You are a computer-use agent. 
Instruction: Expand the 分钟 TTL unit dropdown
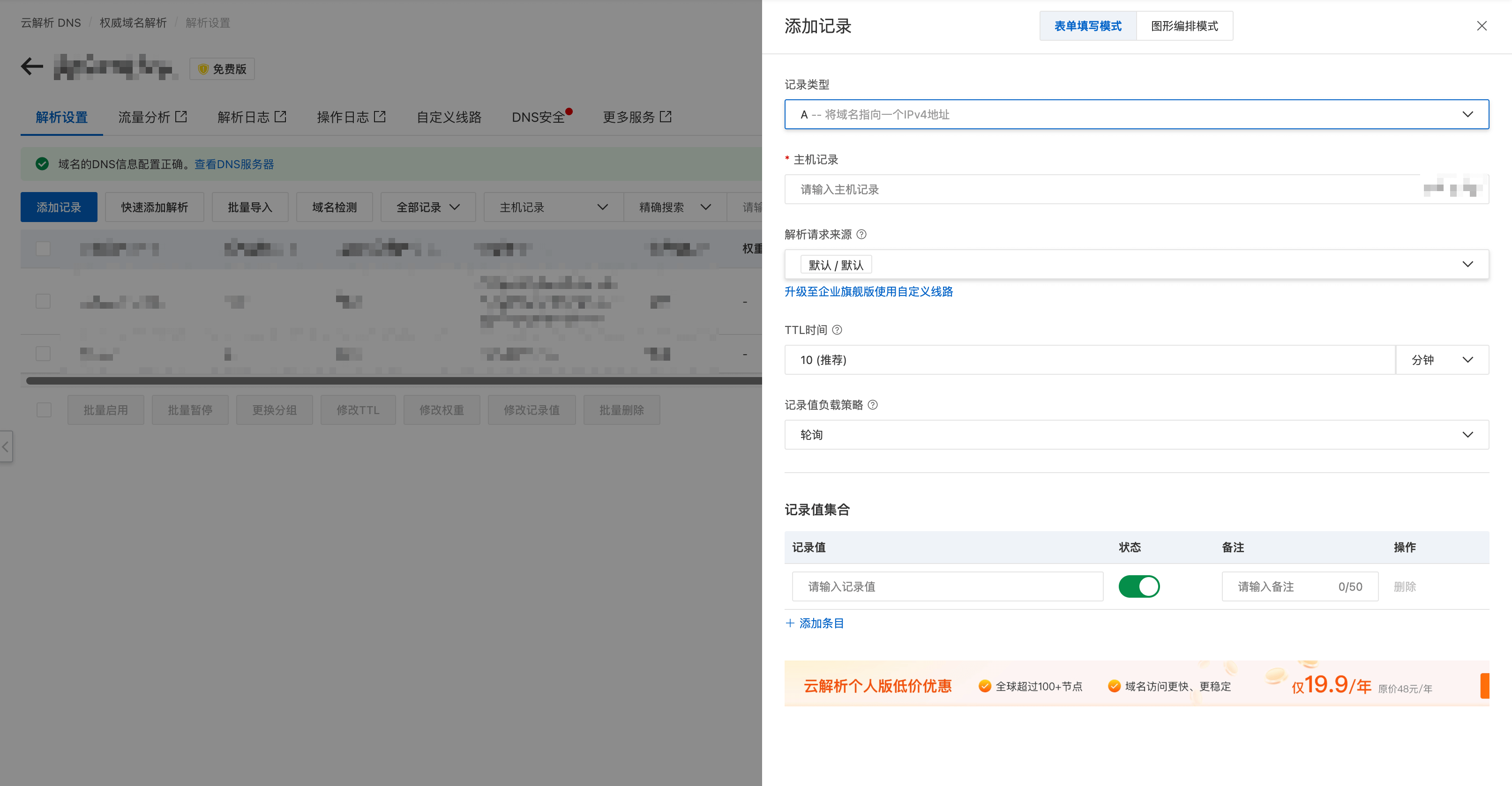point(1442,360)
